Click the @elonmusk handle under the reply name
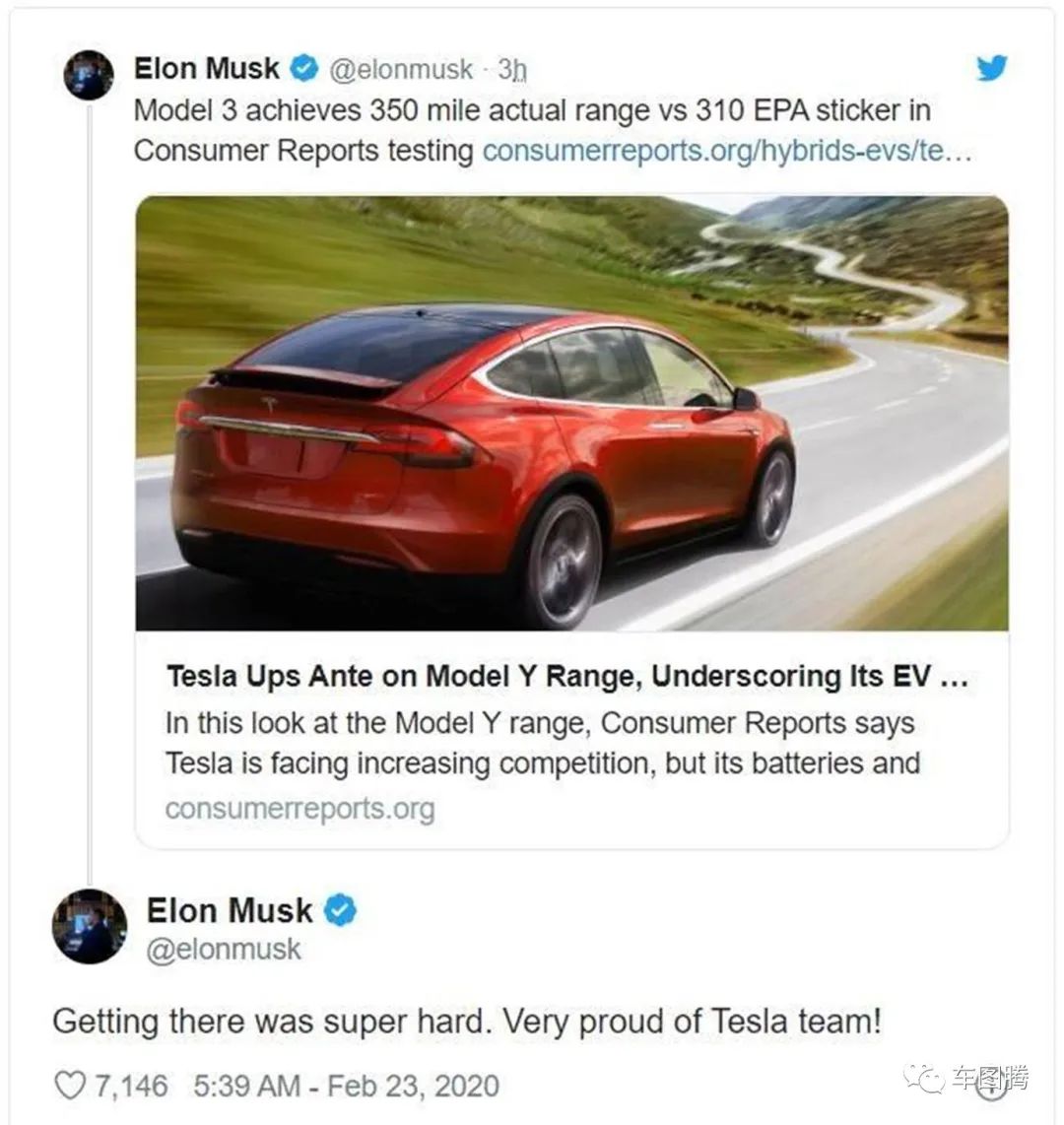The image size is (1064, 1125). pos(224,950)
